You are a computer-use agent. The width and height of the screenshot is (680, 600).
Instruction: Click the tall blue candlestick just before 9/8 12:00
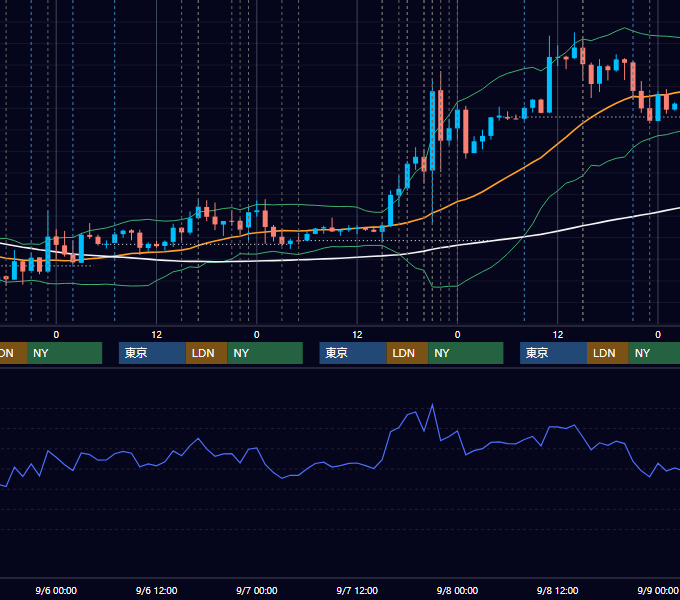pos(549,85)
